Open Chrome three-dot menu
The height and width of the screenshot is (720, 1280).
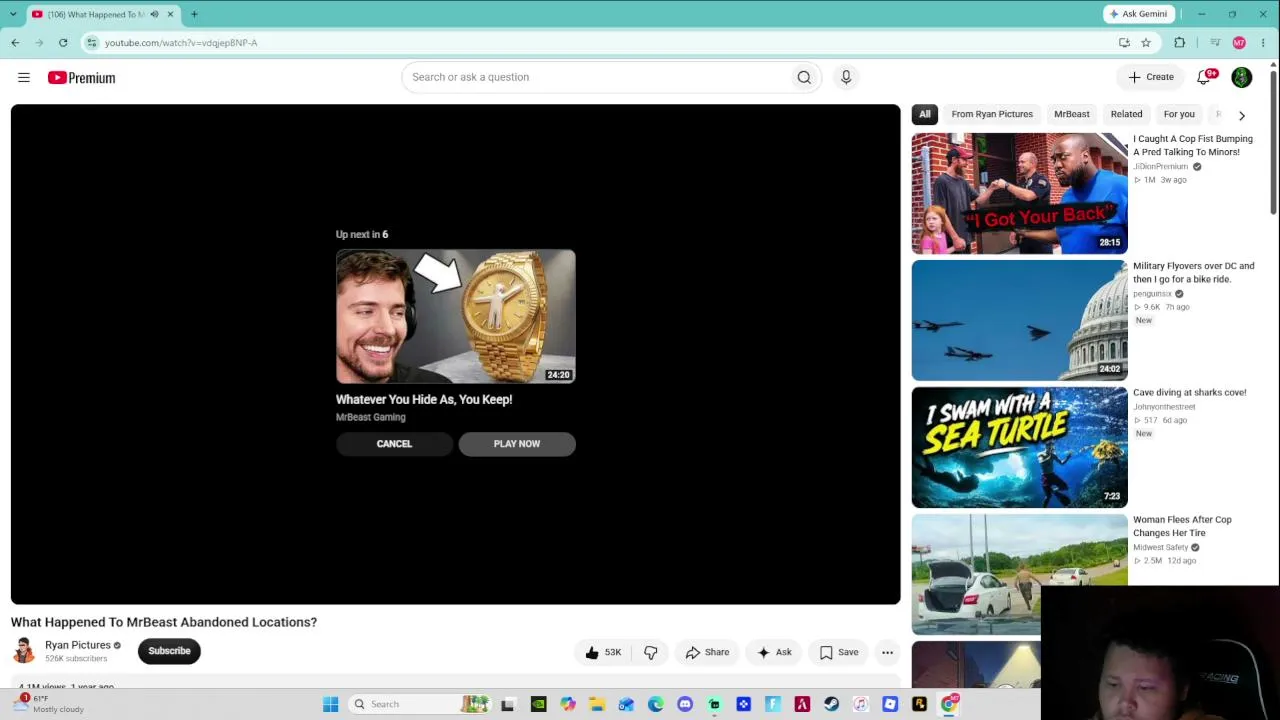click(x=1263, y=43)
